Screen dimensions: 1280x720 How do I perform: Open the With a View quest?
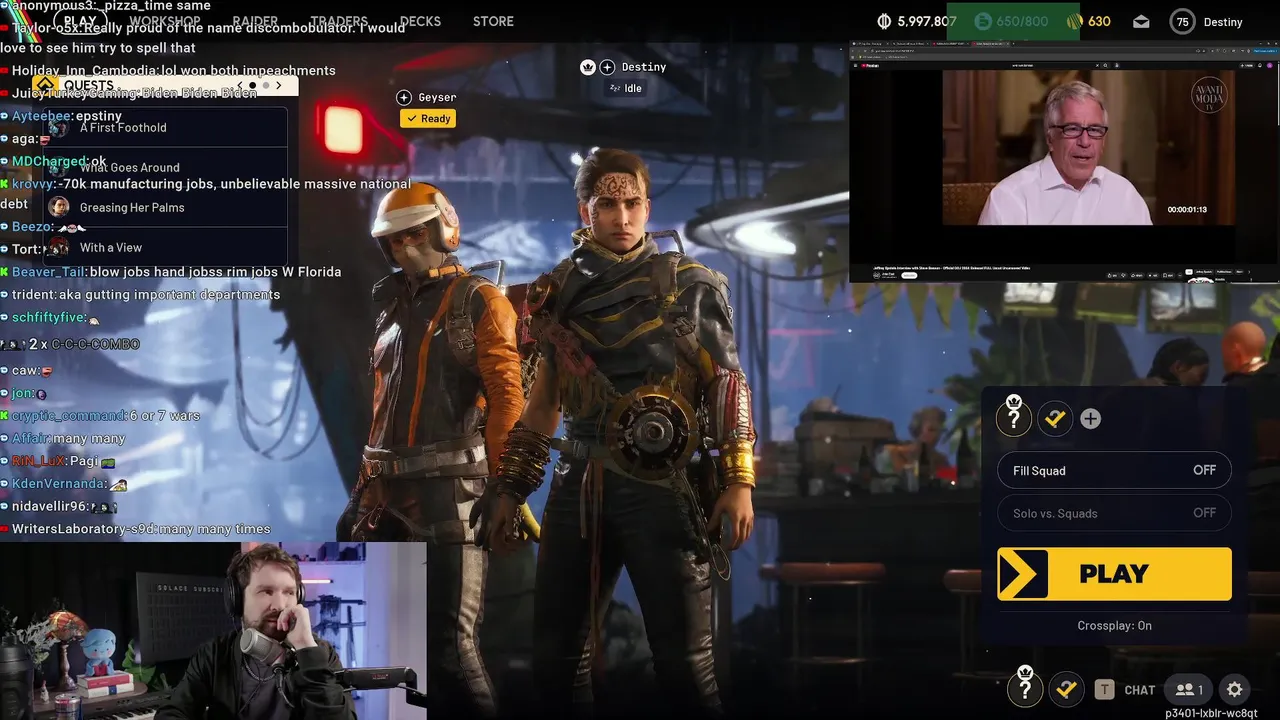coord(166,247)
